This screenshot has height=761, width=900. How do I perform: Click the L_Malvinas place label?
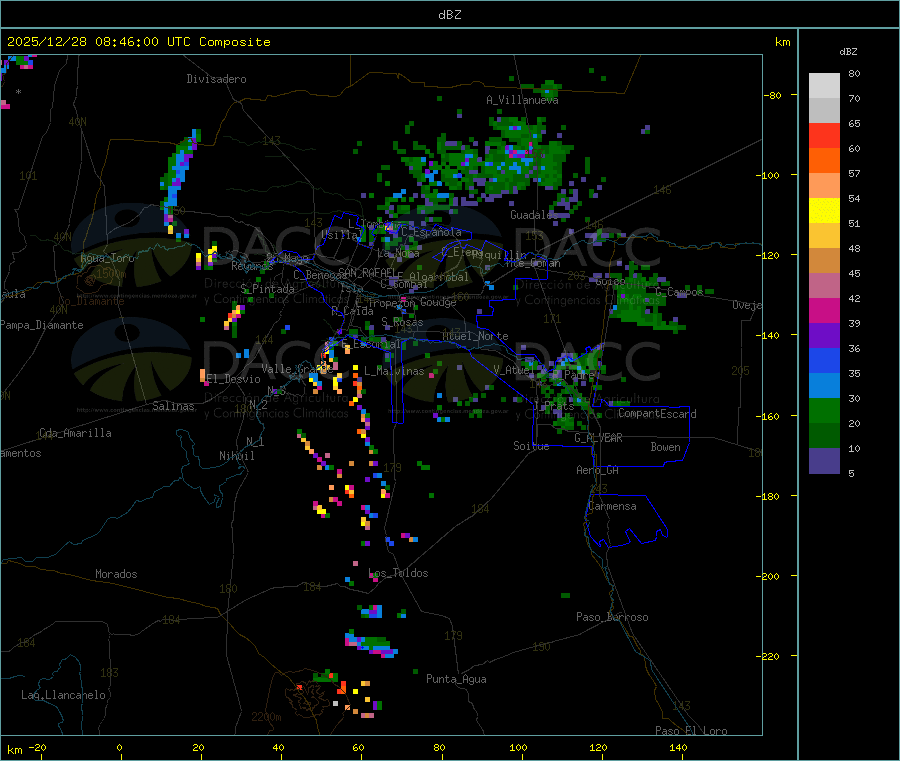[x=394, y=371]
